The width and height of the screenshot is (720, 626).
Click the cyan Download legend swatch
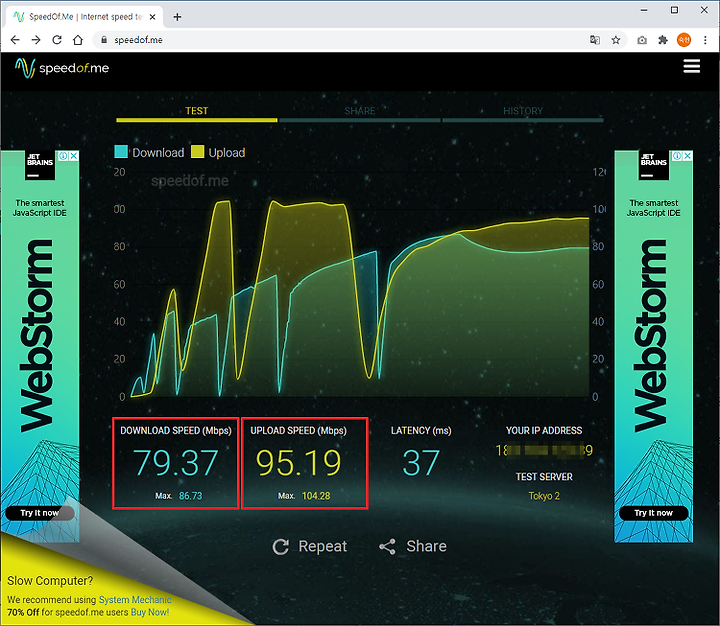coord(121,152)
